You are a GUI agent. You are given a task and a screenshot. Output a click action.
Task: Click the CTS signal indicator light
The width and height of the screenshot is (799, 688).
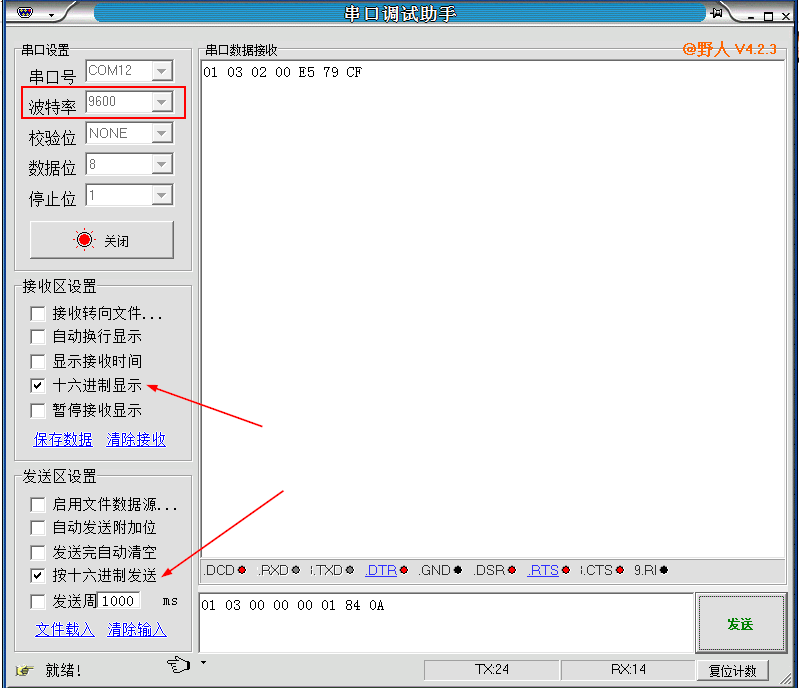(620, 570)
